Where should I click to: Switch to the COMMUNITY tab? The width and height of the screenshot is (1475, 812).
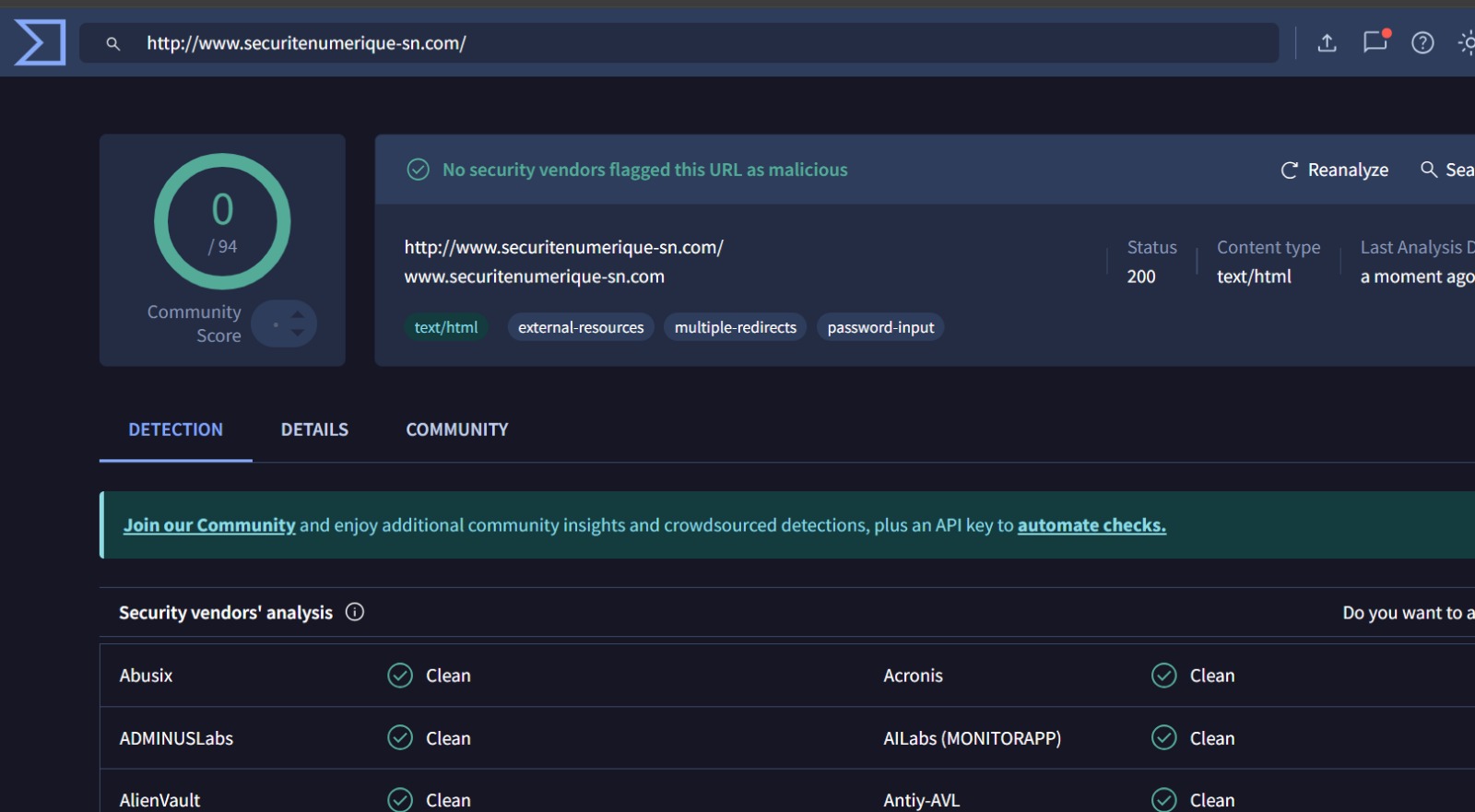pos(456,430)
